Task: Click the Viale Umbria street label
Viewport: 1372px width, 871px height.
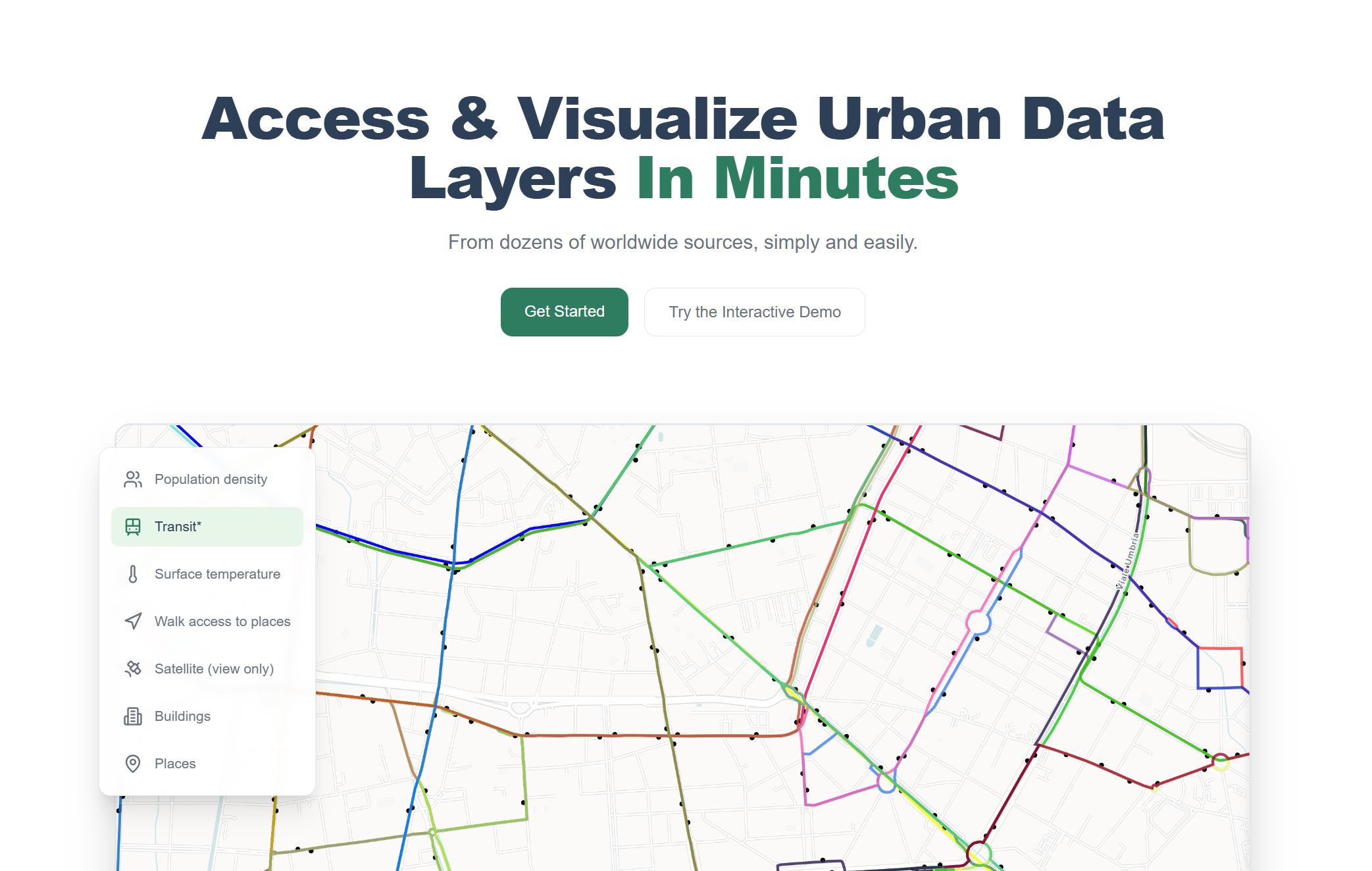Action: 1127,561
